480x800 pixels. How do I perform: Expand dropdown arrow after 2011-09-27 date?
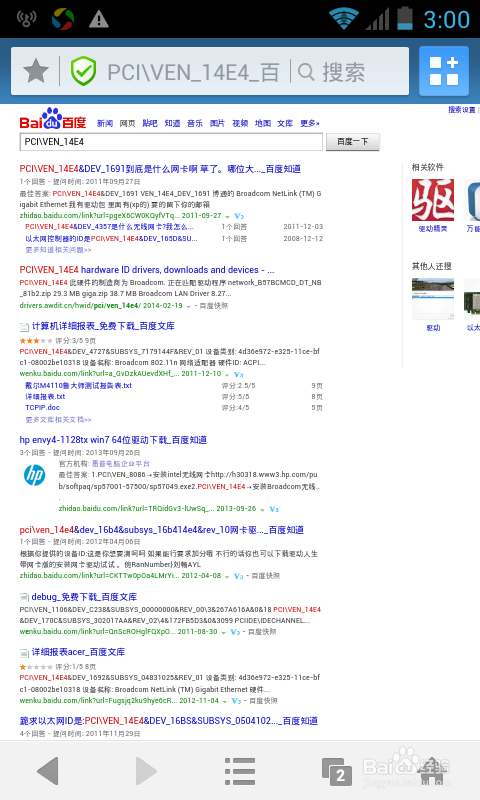tap(228, 216)
